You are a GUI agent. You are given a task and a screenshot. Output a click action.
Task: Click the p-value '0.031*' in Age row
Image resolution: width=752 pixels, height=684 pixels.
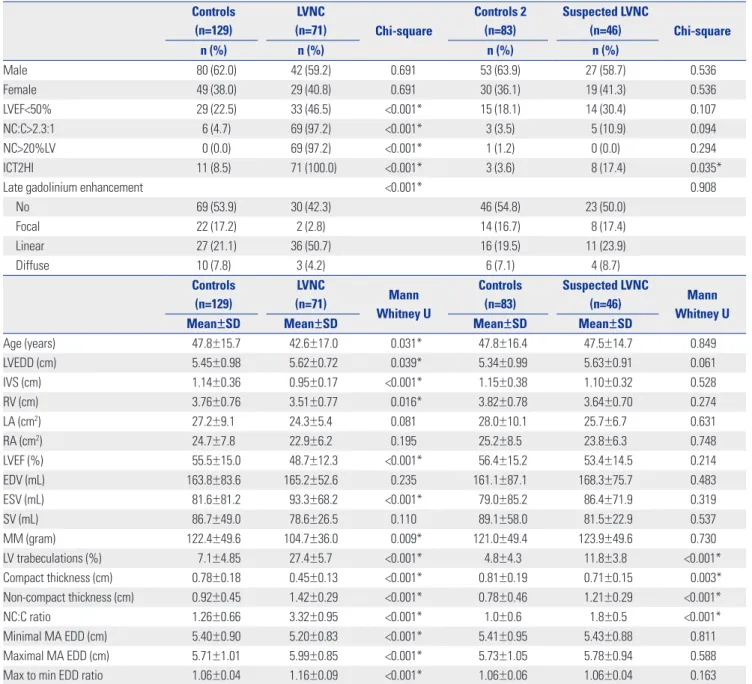[406, 344]
